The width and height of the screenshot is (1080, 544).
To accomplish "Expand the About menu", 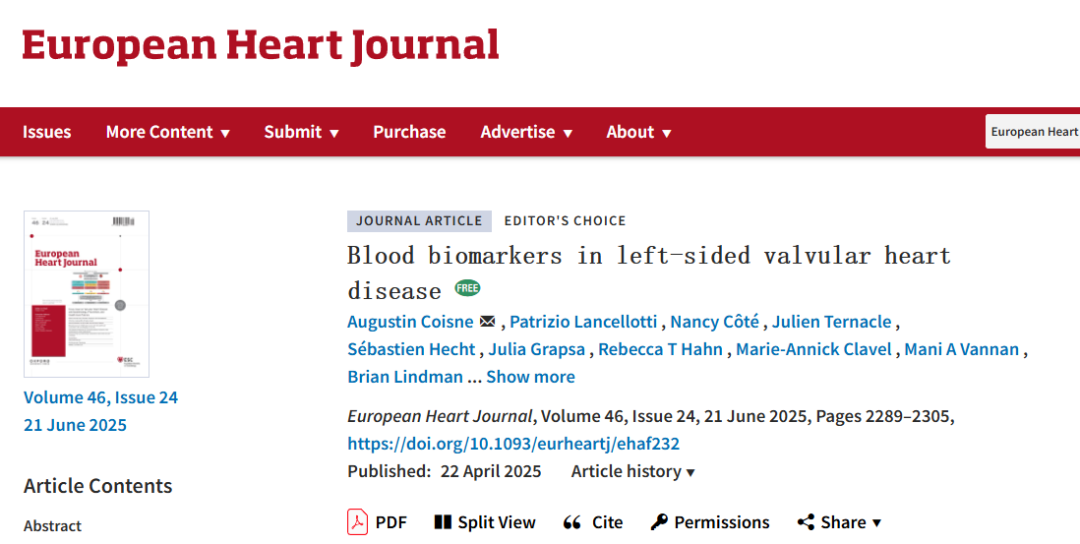I will [638, 132].
